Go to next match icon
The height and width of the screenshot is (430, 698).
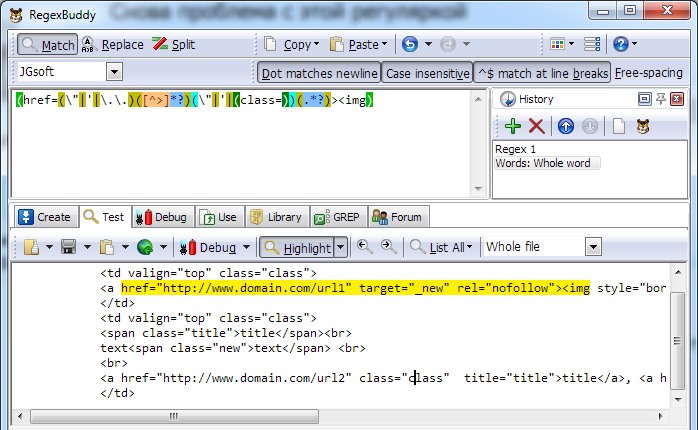[x=389, y=247]
